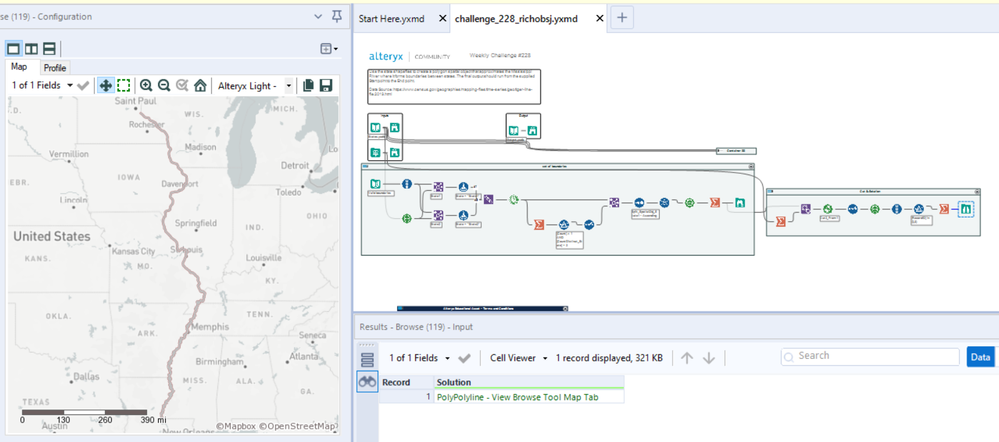This screenshot has width=999, height=442.
Task: Select the Input Data tool in Output container
Action: [x=514, y=131]
